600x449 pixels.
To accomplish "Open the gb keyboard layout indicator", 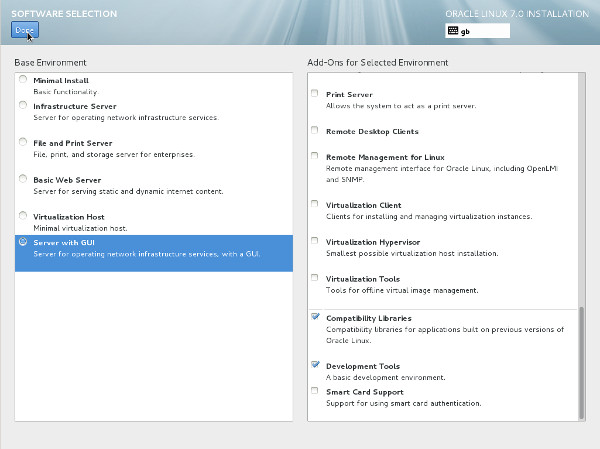I will 477,31.
